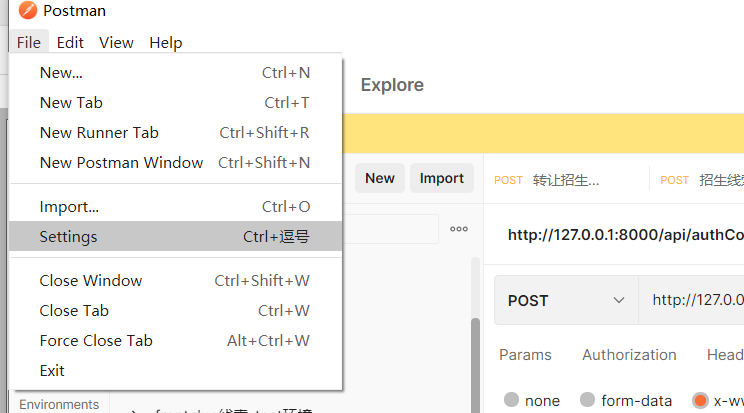This screenshot has height=413, width=744.
Task: Click the request title http://127.0.0.1:8000/api/authCo
Action: coord(625,235)
